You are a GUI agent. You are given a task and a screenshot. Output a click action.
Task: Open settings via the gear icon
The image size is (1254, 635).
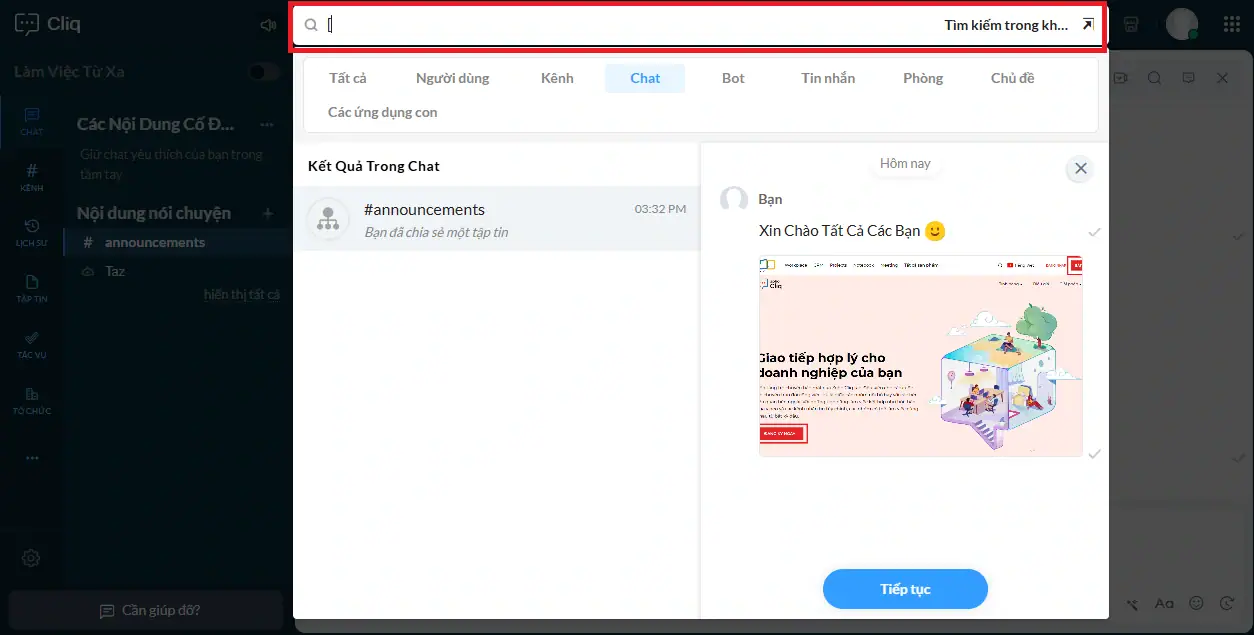coord(31,558)
